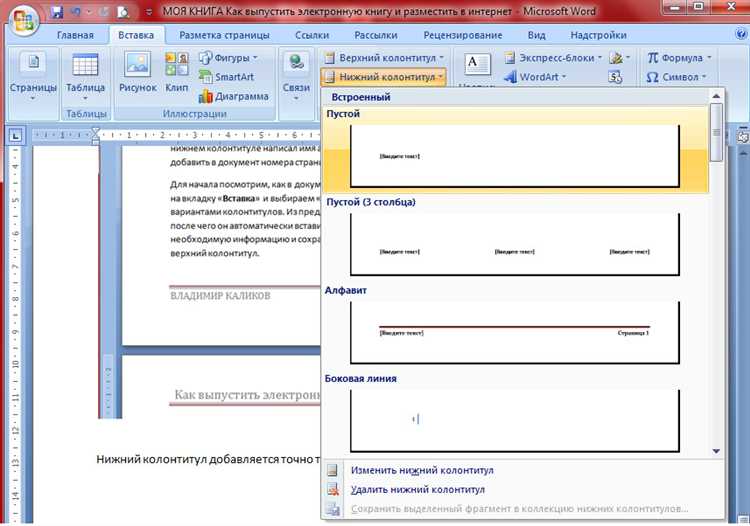Expand the Формула dropdown arrow
Viewport: 750px width, 526px height.
click(709, 58)
